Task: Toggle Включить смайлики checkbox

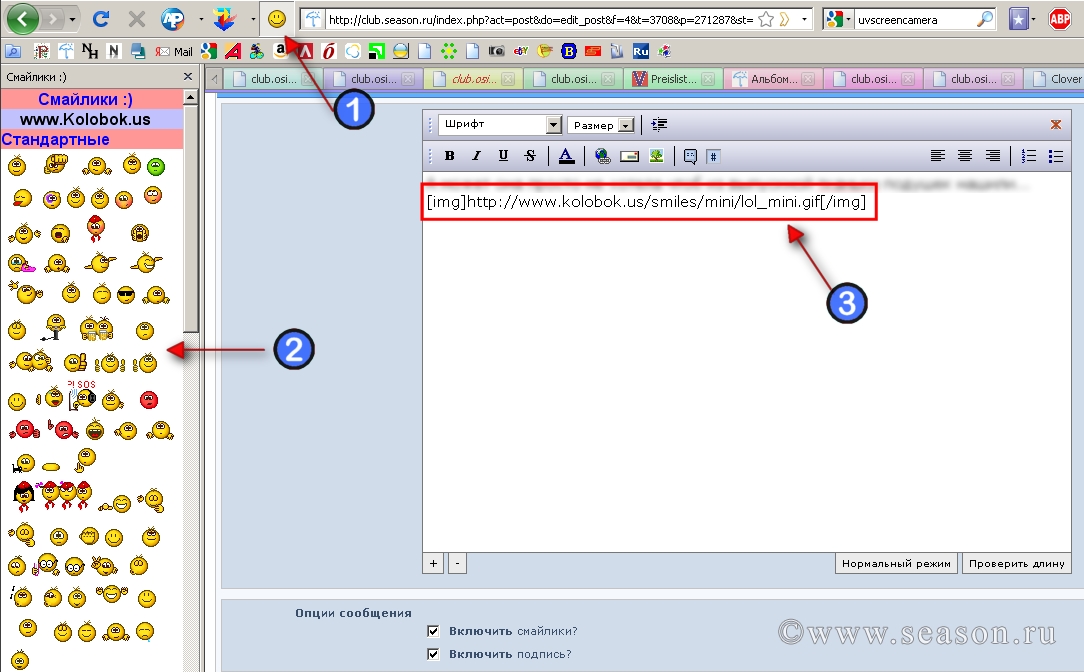Action: point(433,631)
